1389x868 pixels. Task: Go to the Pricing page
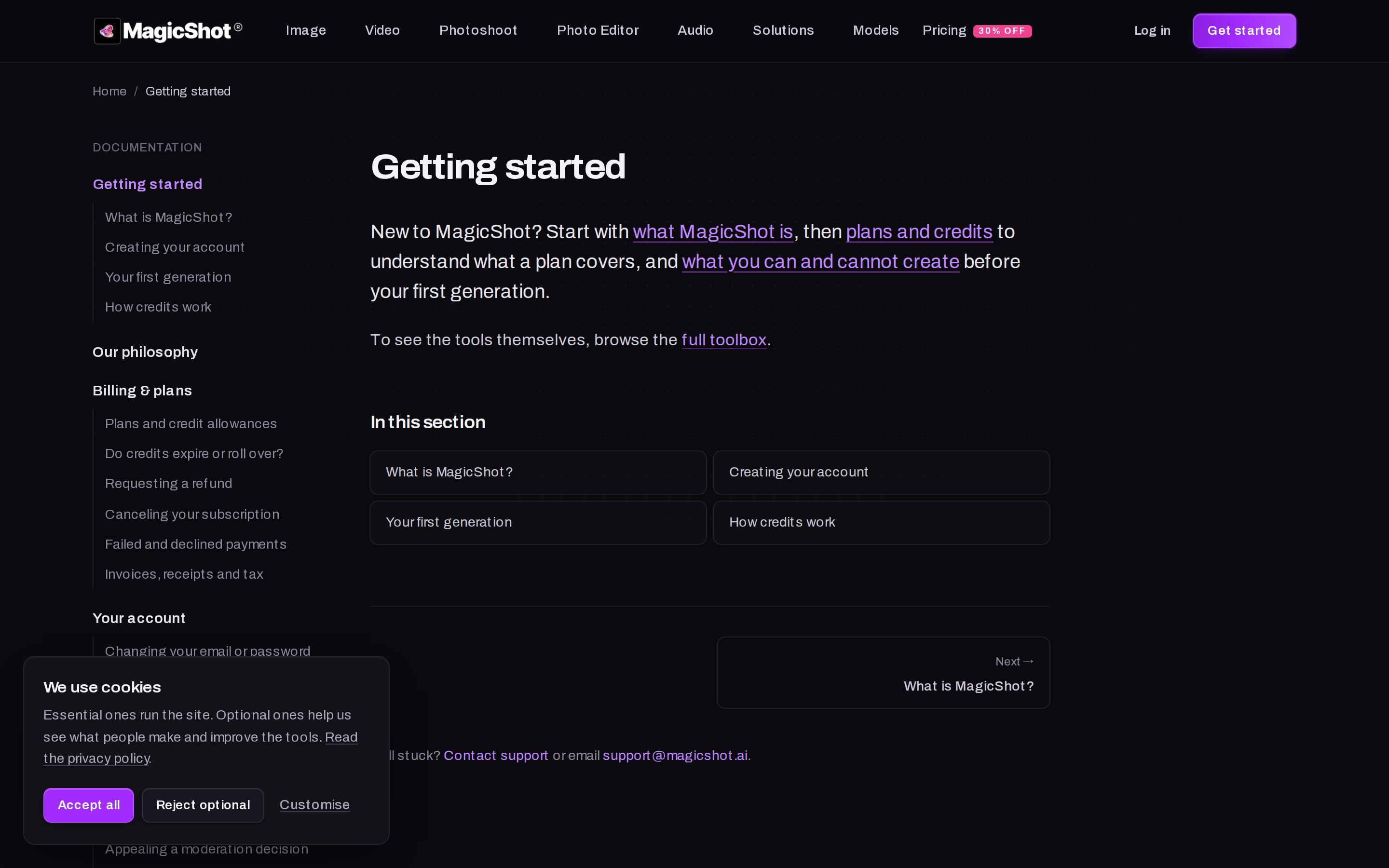(944, 30)
